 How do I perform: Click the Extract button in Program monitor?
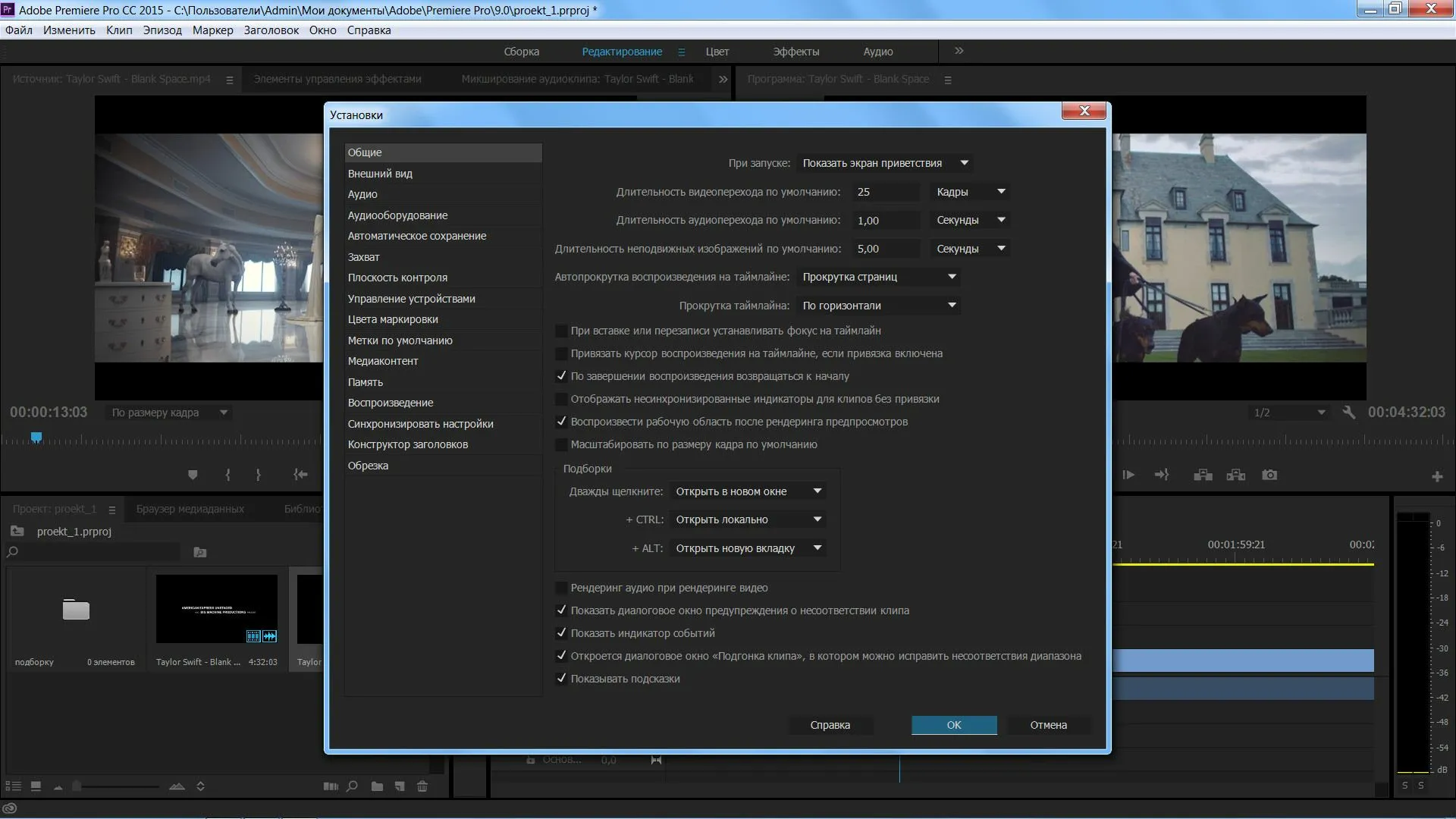[1236, 475]
